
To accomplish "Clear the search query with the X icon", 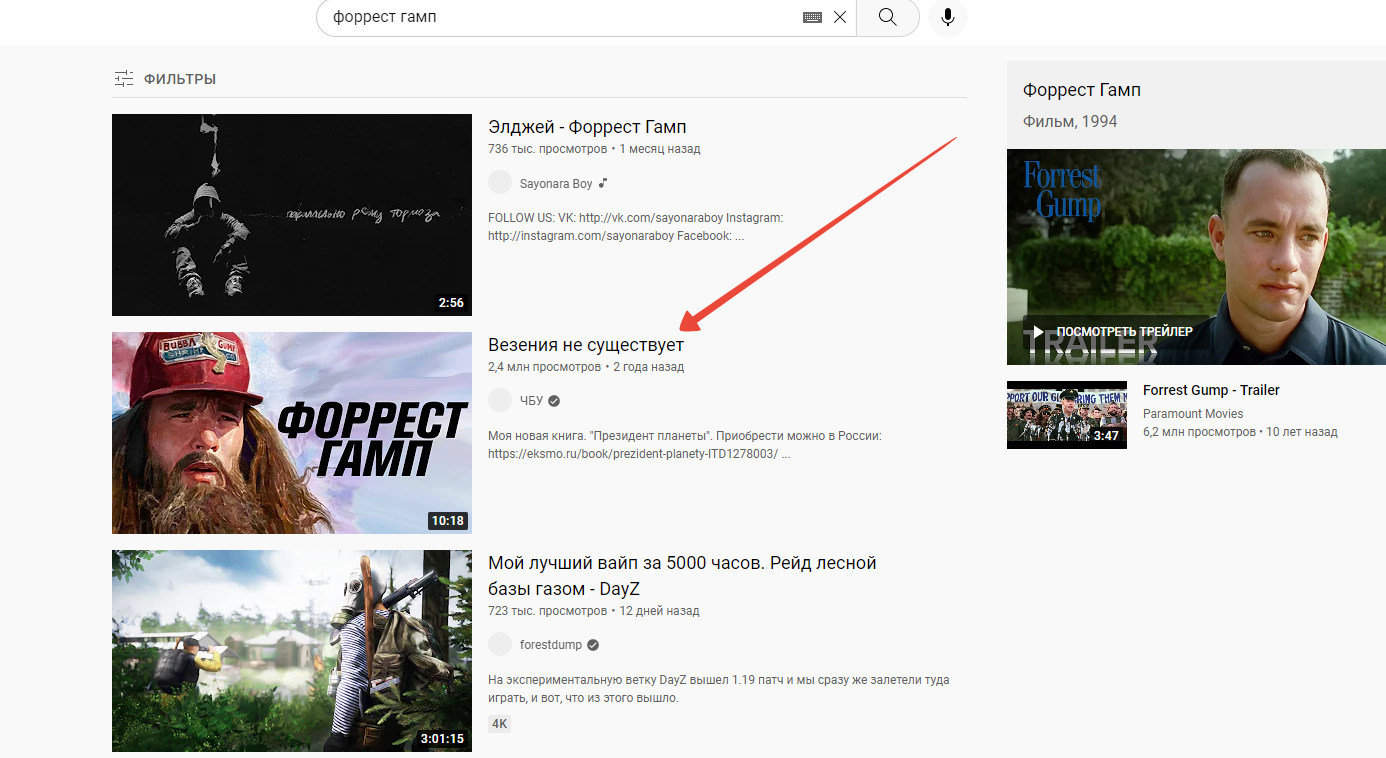I will click(x=840, y=17).
